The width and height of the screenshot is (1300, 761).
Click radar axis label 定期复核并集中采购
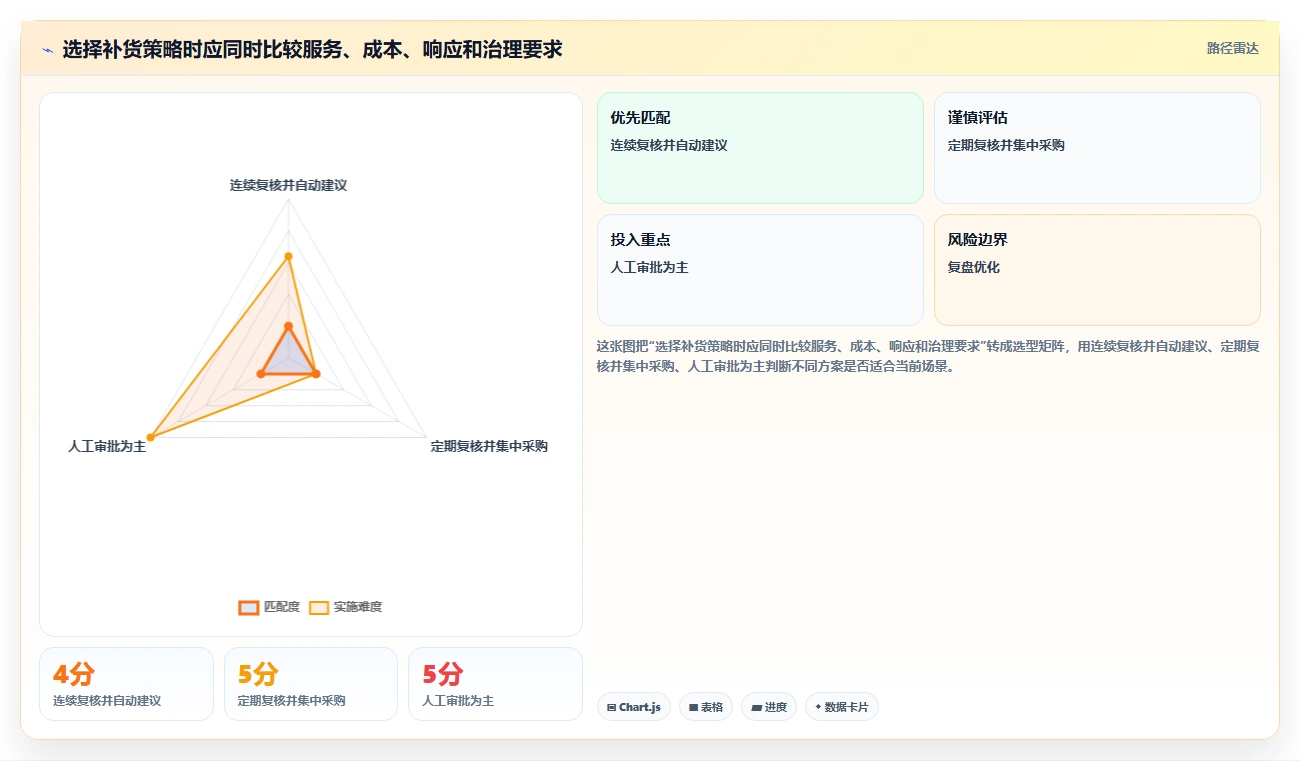489,446
